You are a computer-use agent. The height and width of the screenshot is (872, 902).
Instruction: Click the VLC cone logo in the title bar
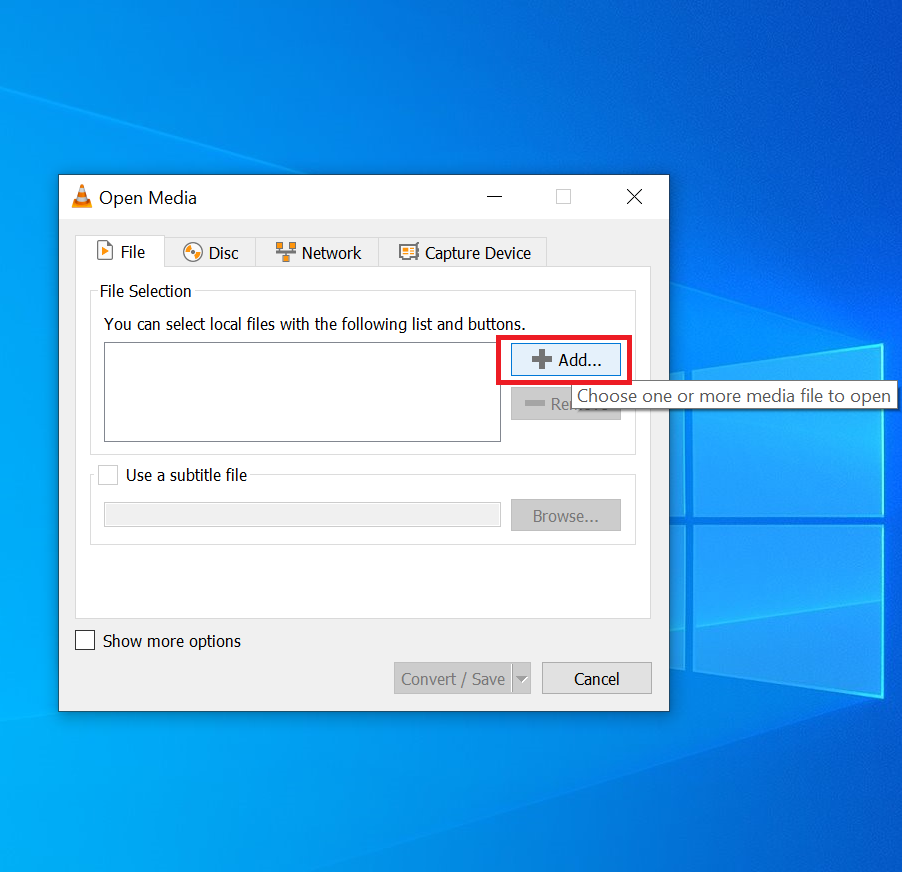click(x=81, y=197)
